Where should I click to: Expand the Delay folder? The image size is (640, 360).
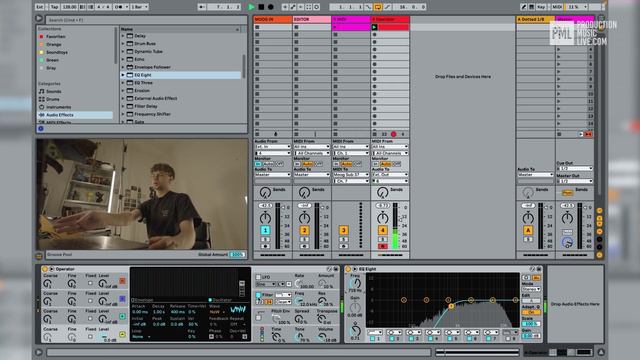[123, 36]
